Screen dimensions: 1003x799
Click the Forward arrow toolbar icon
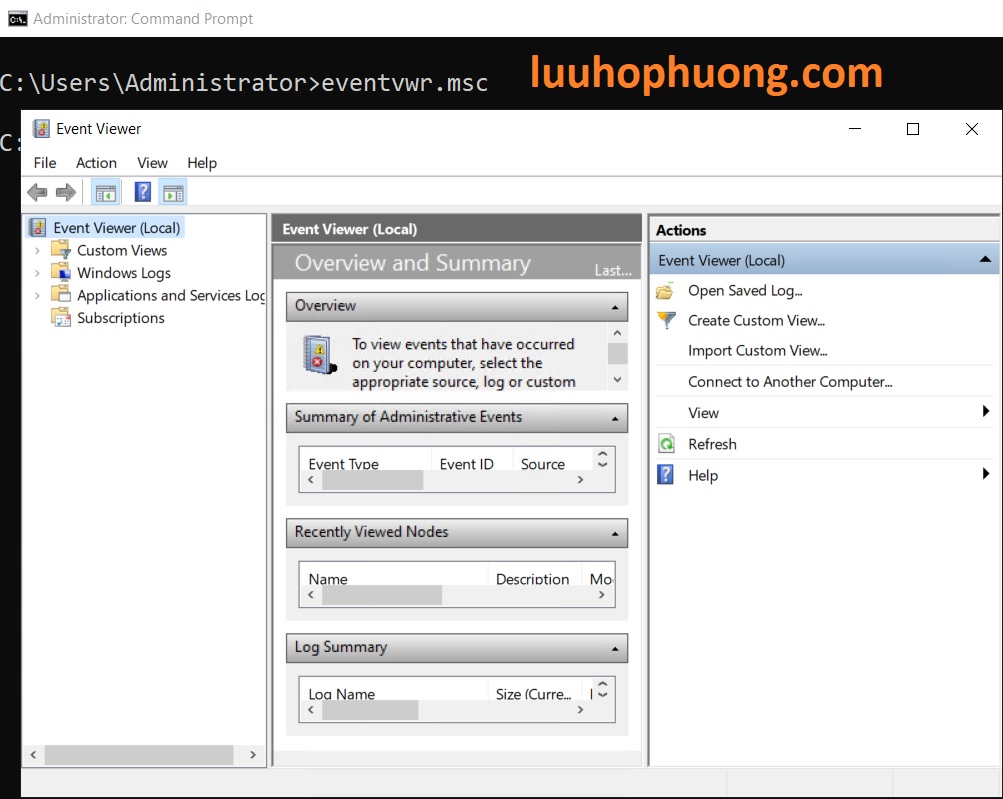[x=66, y=192]
